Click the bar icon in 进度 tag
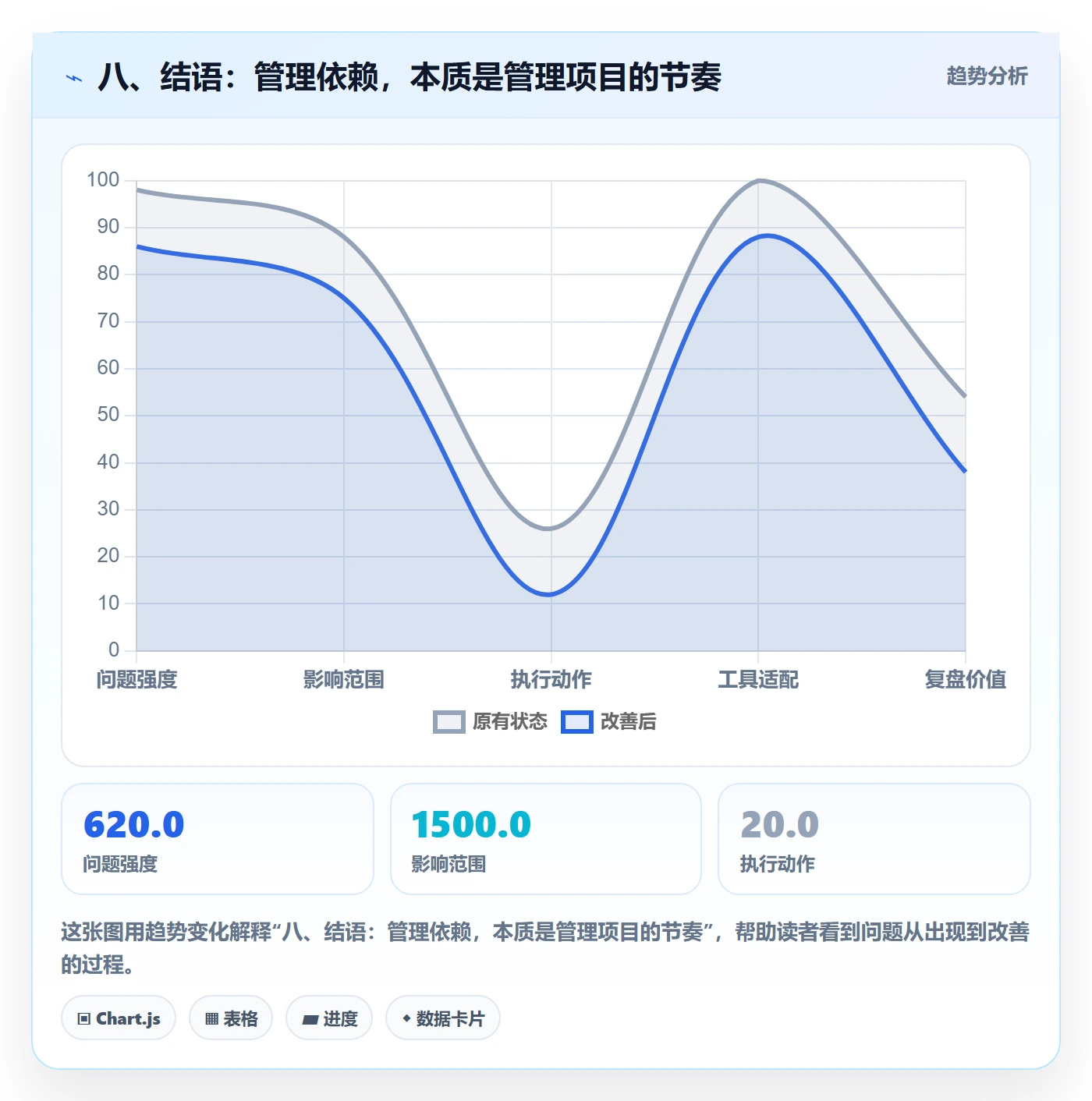This screenshot has width=1092, height=1101. pyautogui.click(x=310, y=1019)
